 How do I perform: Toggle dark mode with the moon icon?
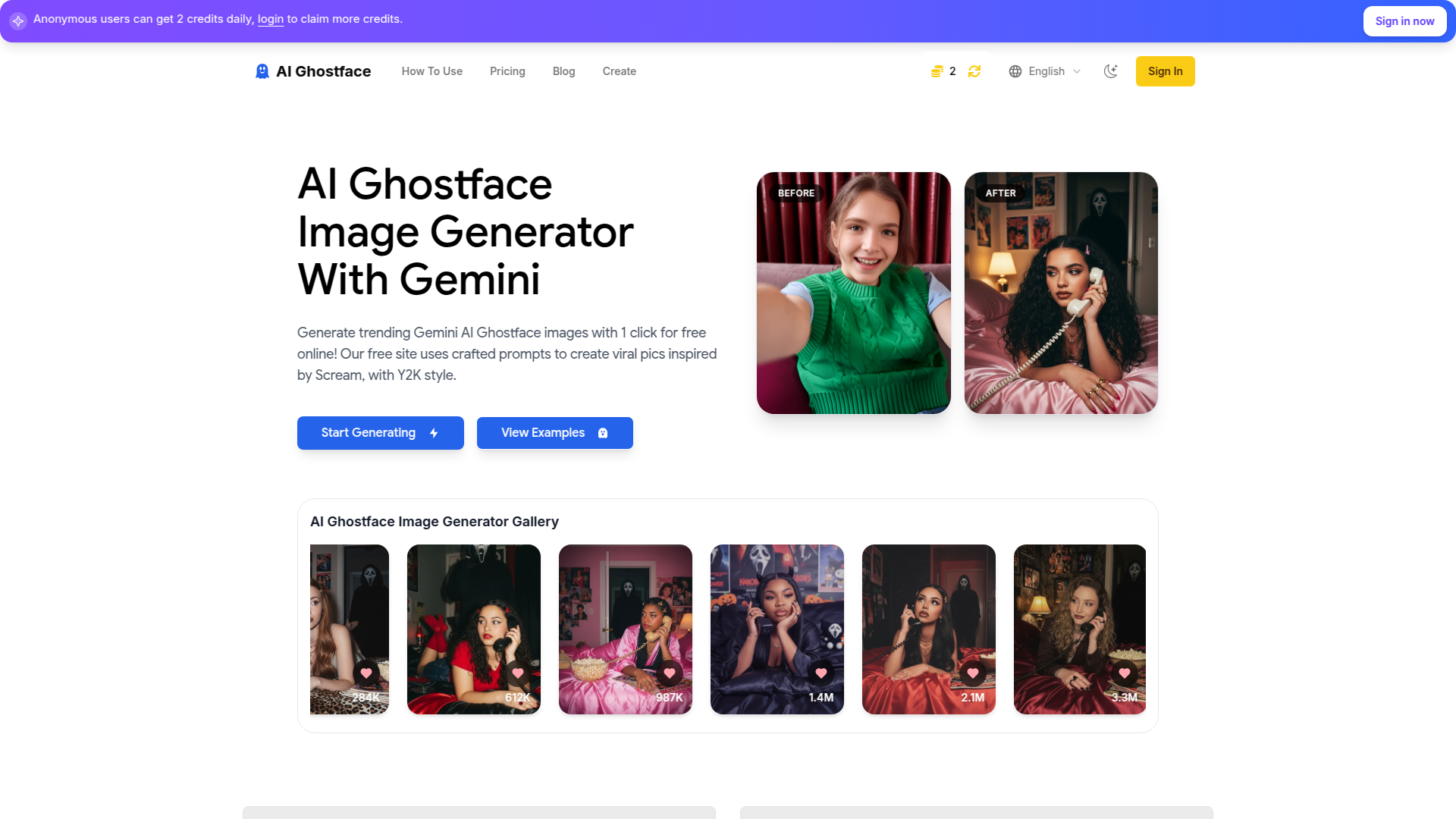pyautogui.click(x=1111, y=71)
